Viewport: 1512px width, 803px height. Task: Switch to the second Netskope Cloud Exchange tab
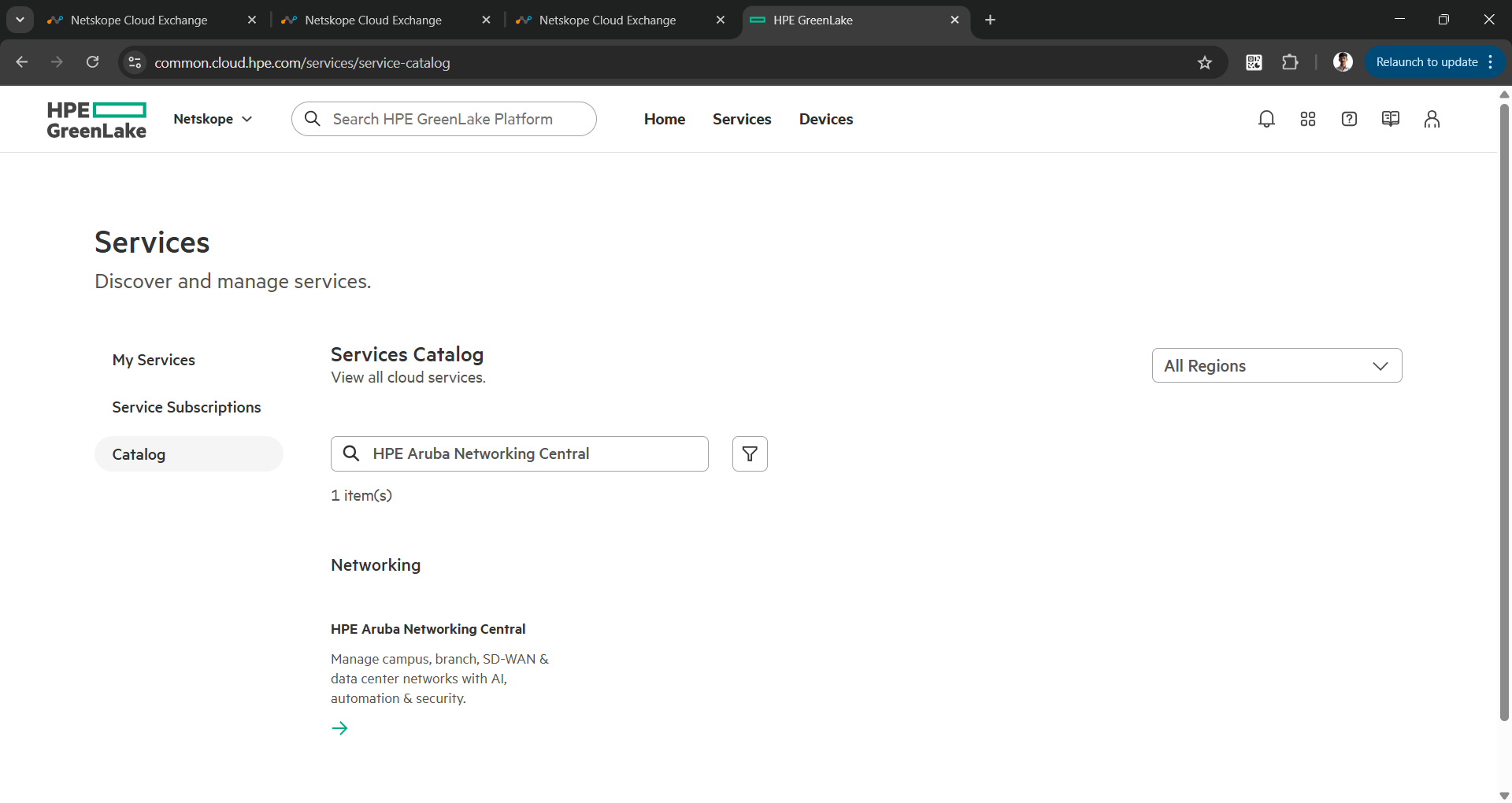click(384, 20)
